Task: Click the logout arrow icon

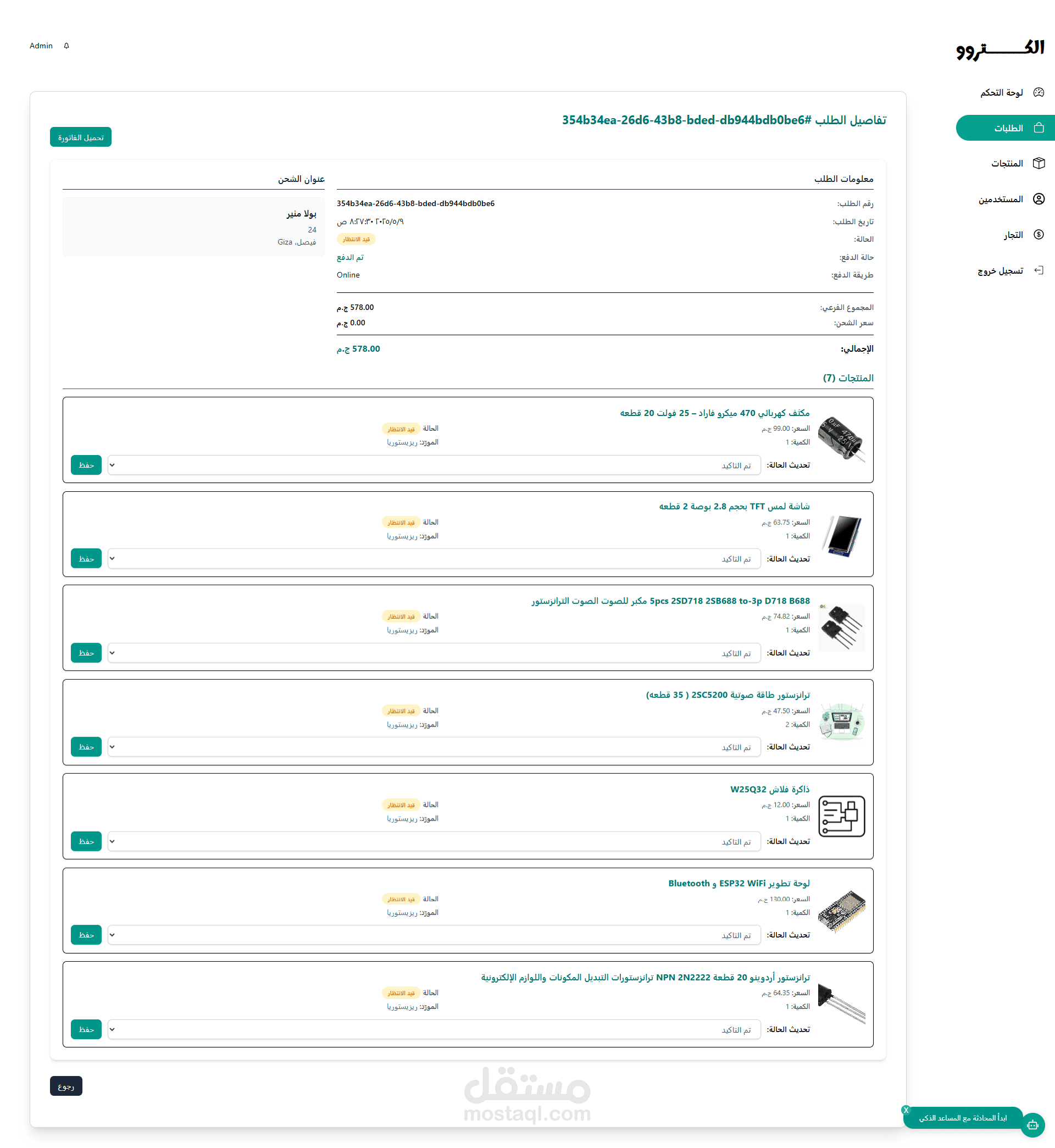Action: coord(1039,270)
